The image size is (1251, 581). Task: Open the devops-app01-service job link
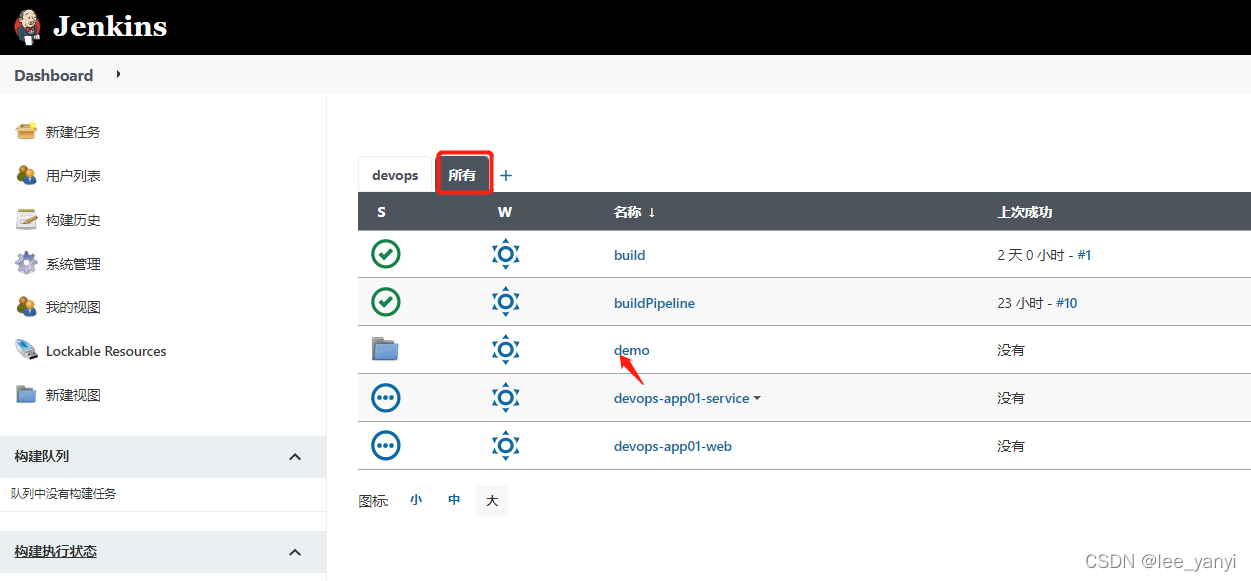click(x=681, y=398)
